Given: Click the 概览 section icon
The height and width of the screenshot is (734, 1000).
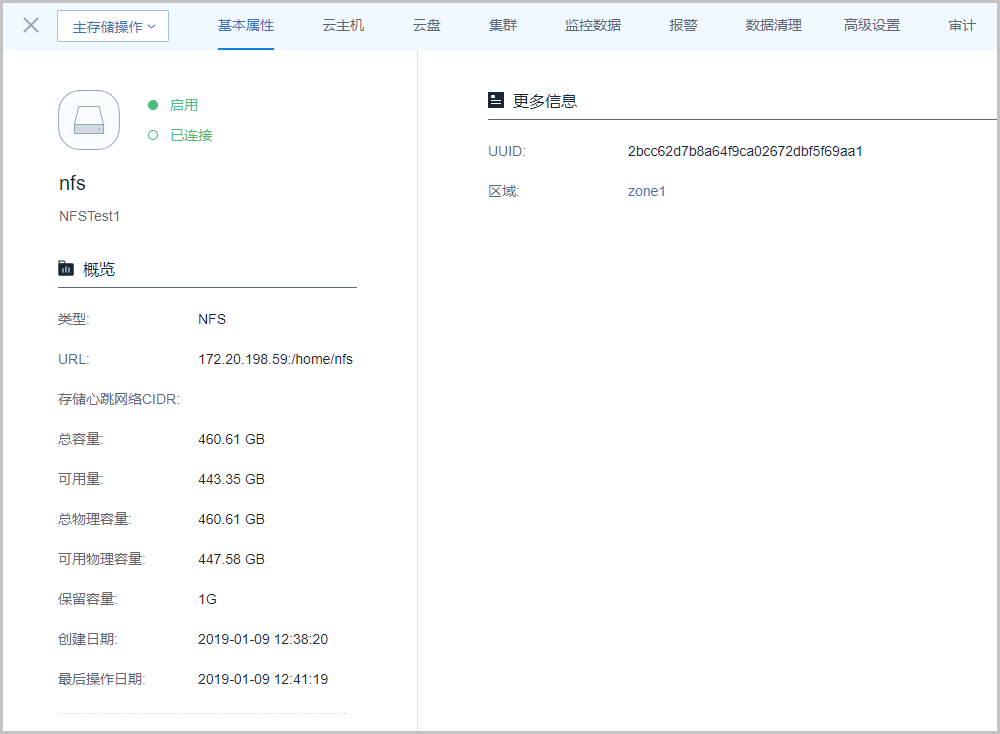Looking at the screenshot, I should pyautogui.click(x=66, y=268).
